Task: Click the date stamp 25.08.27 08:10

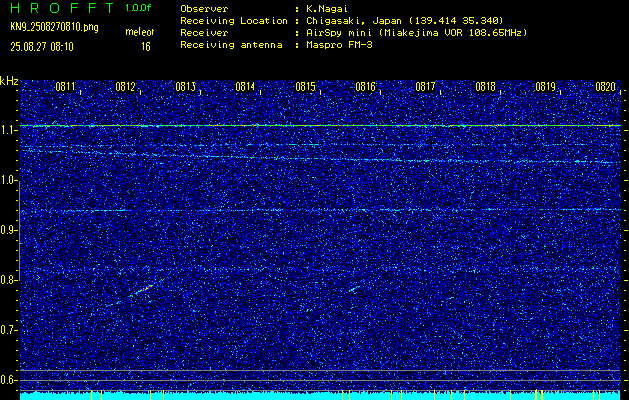Action: 42,47
